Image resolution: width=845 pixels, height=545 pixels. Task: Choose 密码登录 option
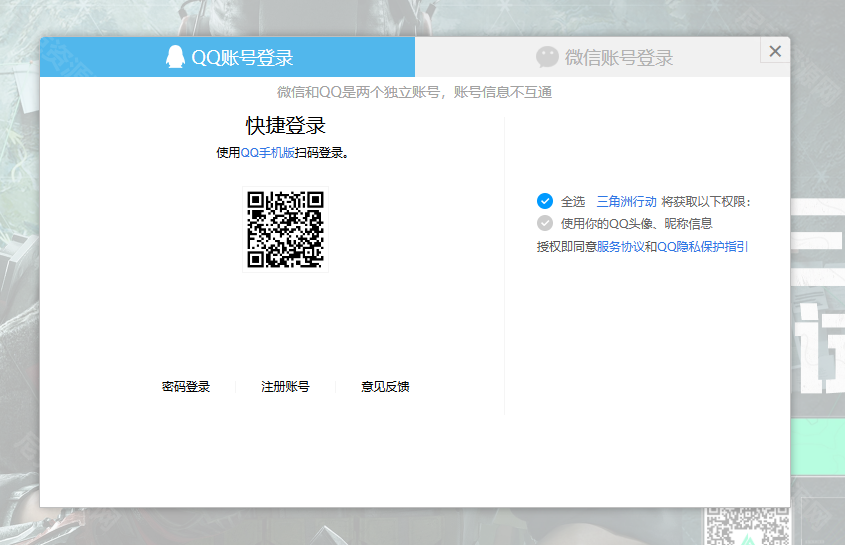point(185,387)
